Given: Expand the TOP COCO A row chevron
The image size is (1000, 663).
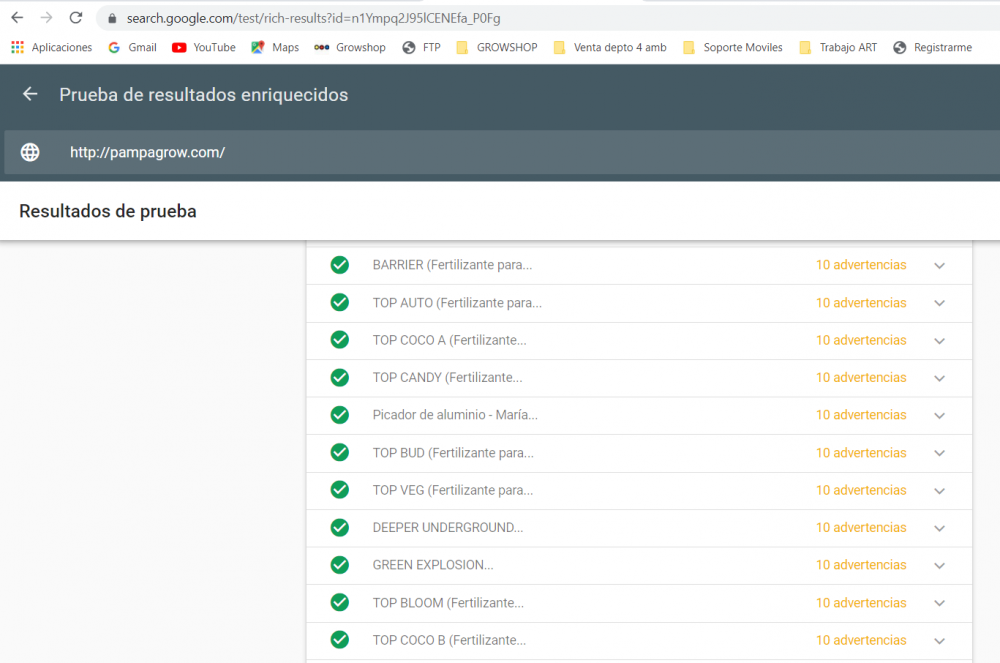Looking at the screenshot, I should coord(939,340).
